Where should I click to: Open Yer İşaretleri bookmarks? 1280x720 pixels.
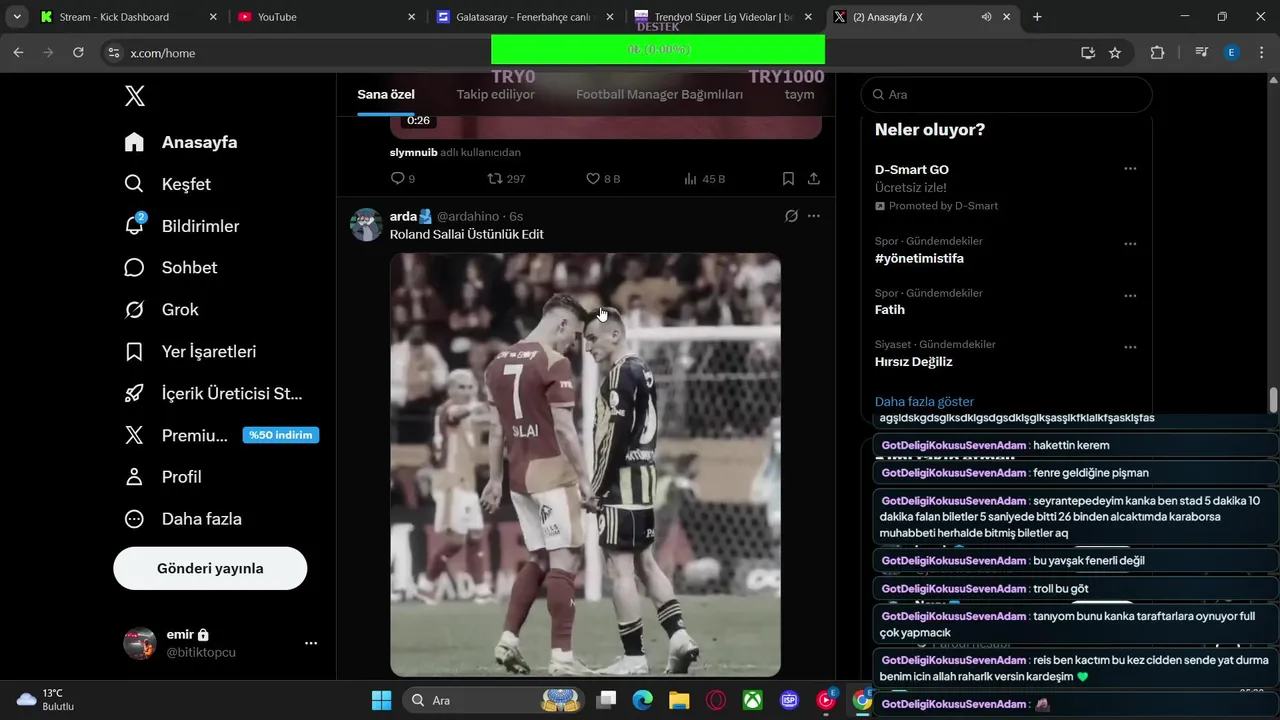(x=190, y=352)
